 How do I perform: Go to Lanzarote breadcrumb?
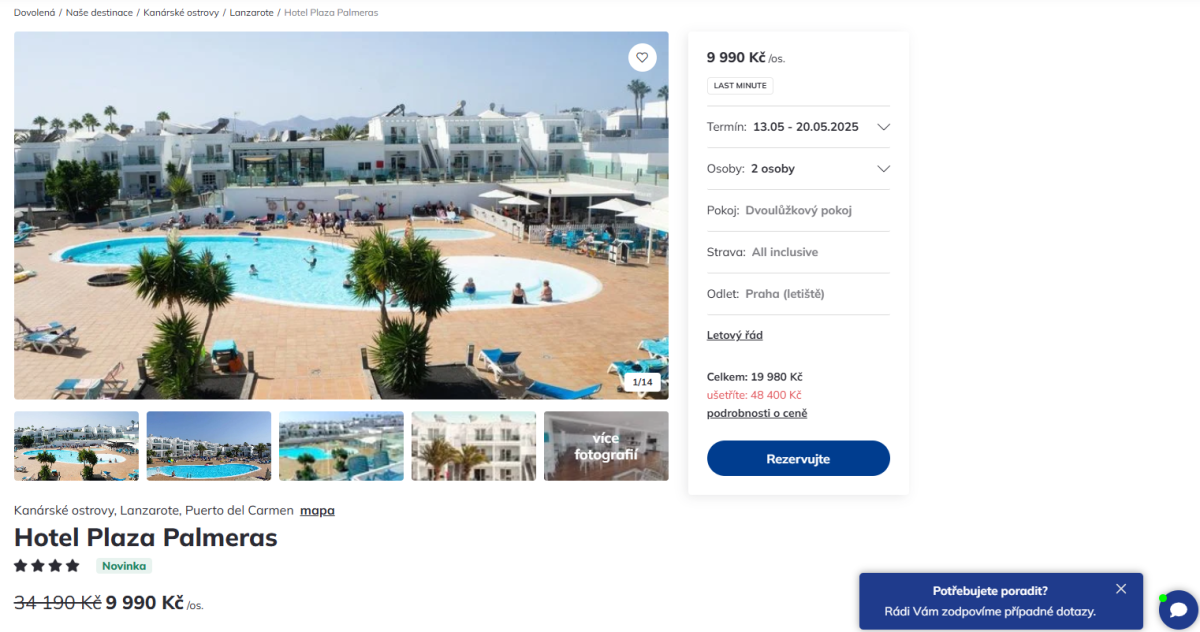click(x=252, y=13)
